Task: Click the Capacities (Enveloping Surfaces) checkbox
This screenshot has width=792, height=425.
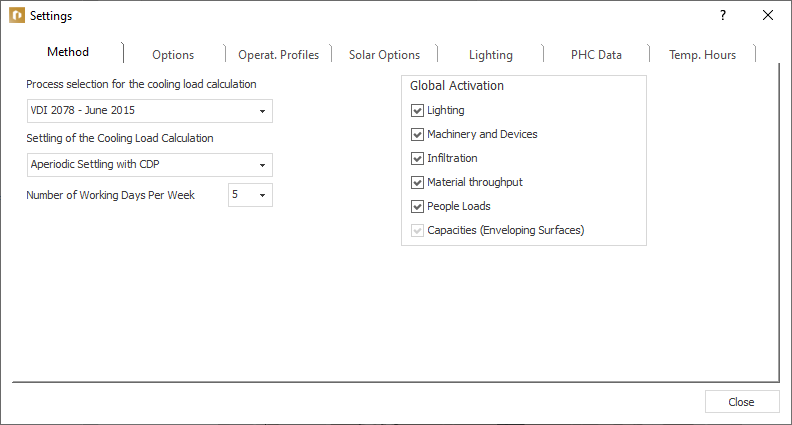Action: click(417, 230)
